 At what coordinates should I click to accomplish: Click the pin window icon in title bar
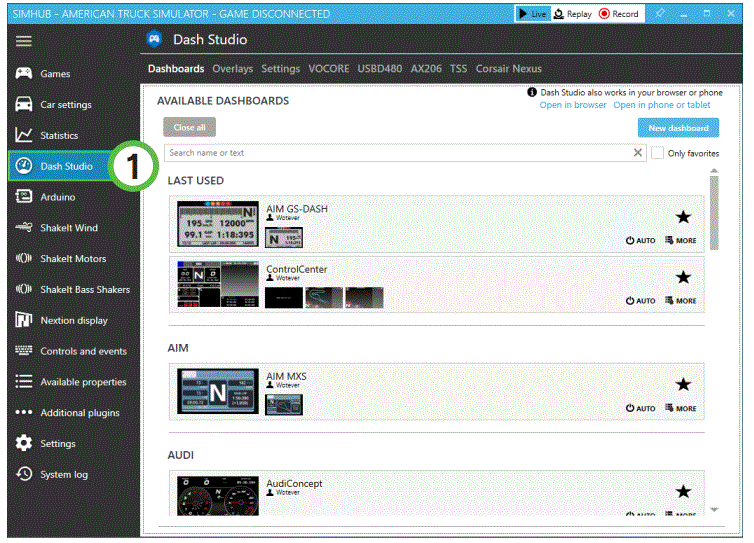point(660,13)
